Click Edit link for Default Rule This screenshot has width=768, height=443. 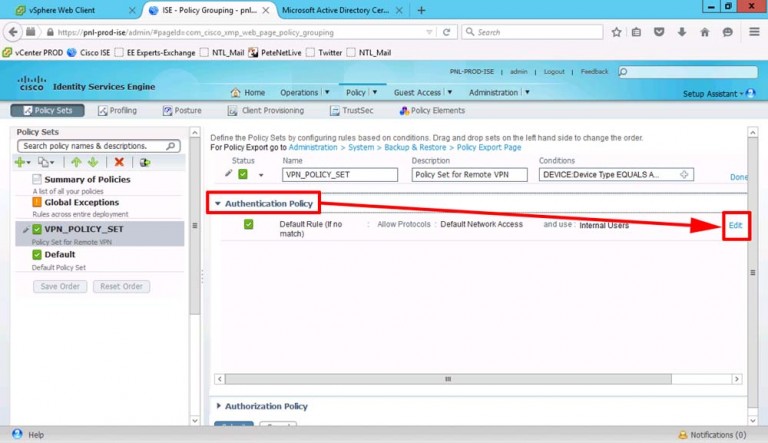pyautogui.click(x=735, y=225)
